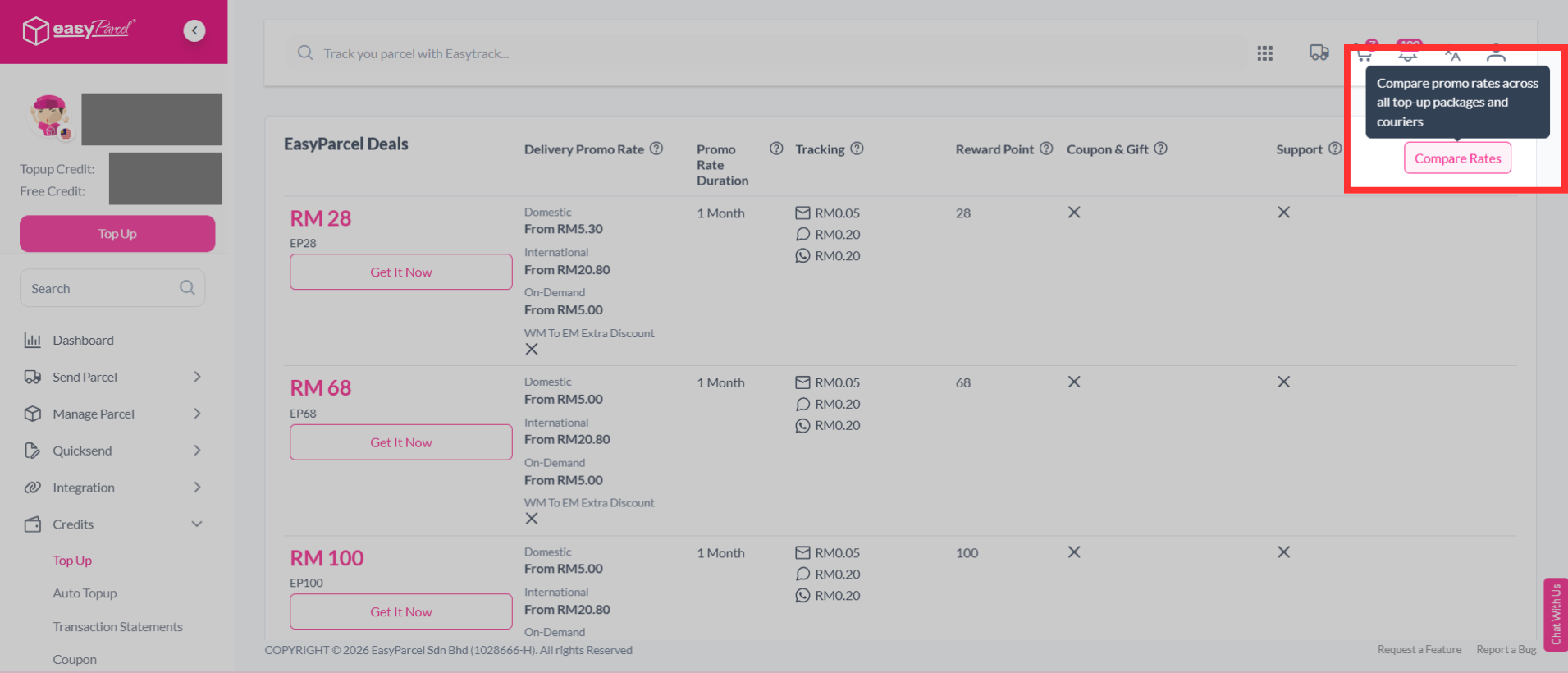Viewport: 1568px width, 673px height.
Task: Click the Integration link icon
Action: coord(33,488)
